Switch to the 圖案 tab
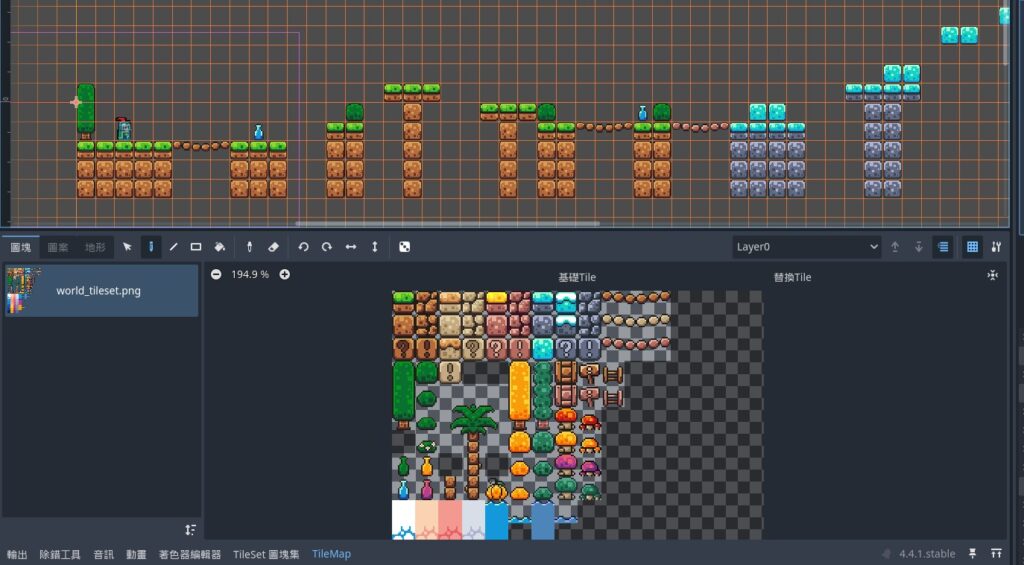This screenshot has width=1024, height=565. [57, 247]
